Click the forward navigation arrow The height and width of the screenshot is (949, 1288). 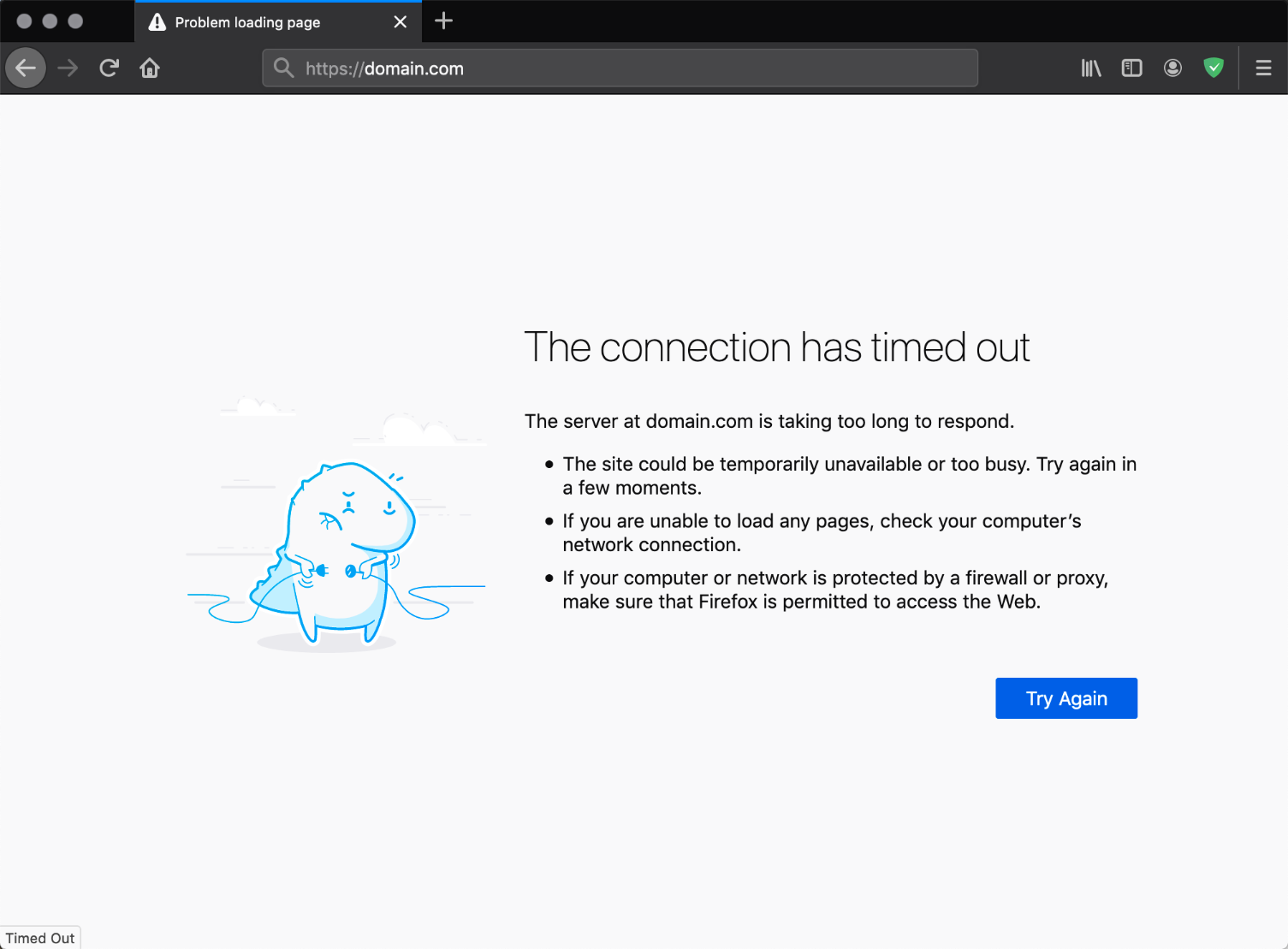pos(67,68)
